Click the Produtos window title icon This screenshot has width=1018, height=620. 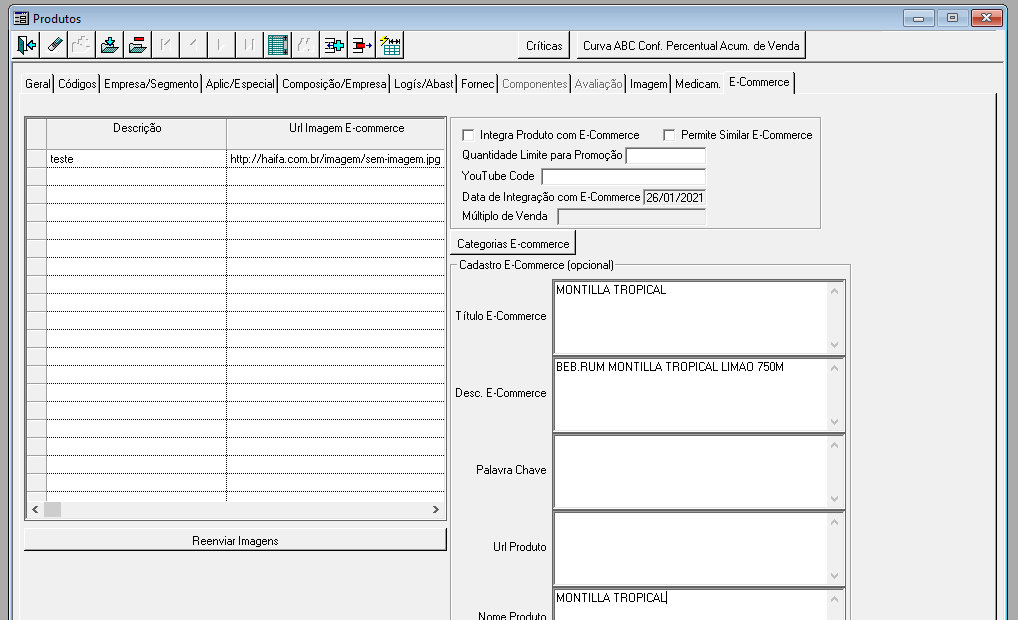[21, 18]
